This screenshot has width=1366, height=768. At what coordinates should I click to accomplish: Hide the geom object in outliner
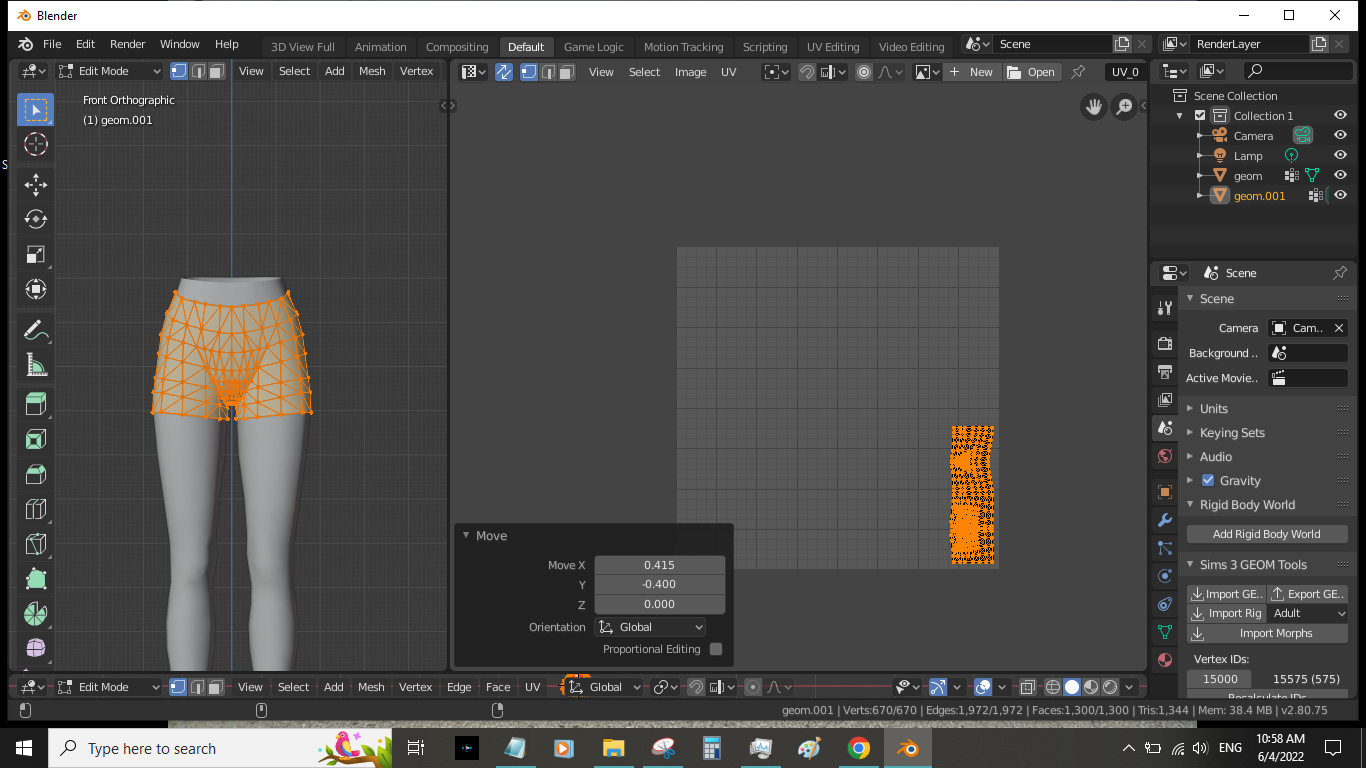pyautogui.click(x=1340, y=175)
